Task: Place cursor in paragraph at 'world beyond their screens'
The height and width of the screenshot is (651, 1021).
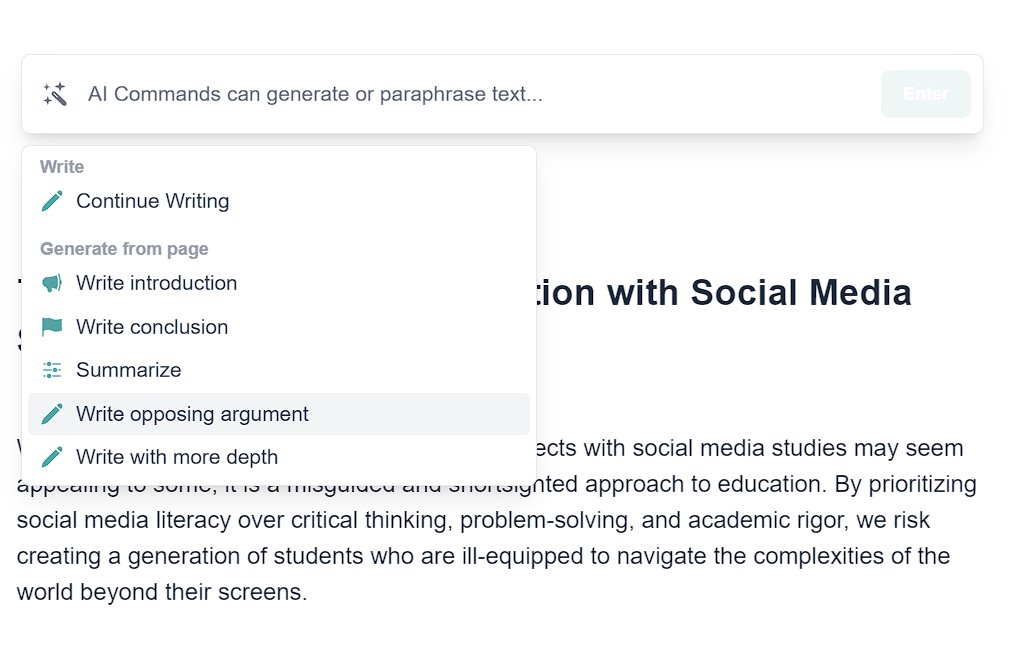Action: 161,592
